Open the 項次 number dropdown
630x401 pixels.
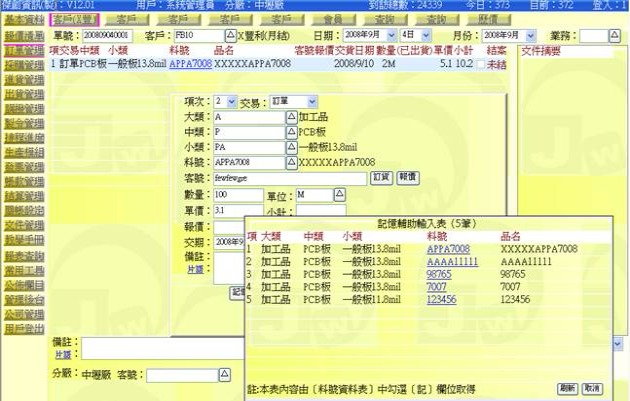point(232,102)
